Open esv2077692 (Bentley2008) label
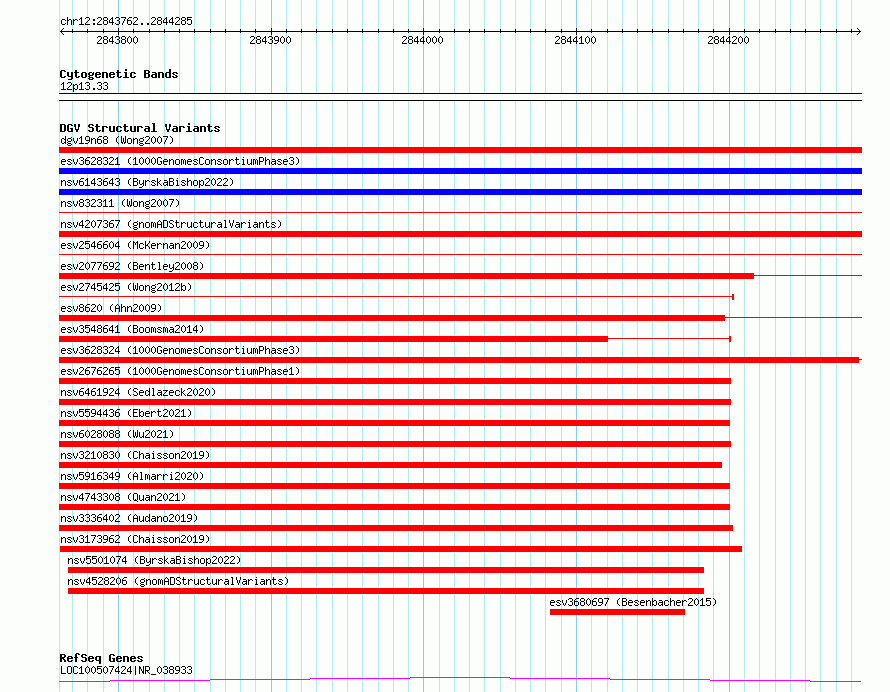This screenshot has height=692, width=890. pyautogui.click(x=132, y=266)
